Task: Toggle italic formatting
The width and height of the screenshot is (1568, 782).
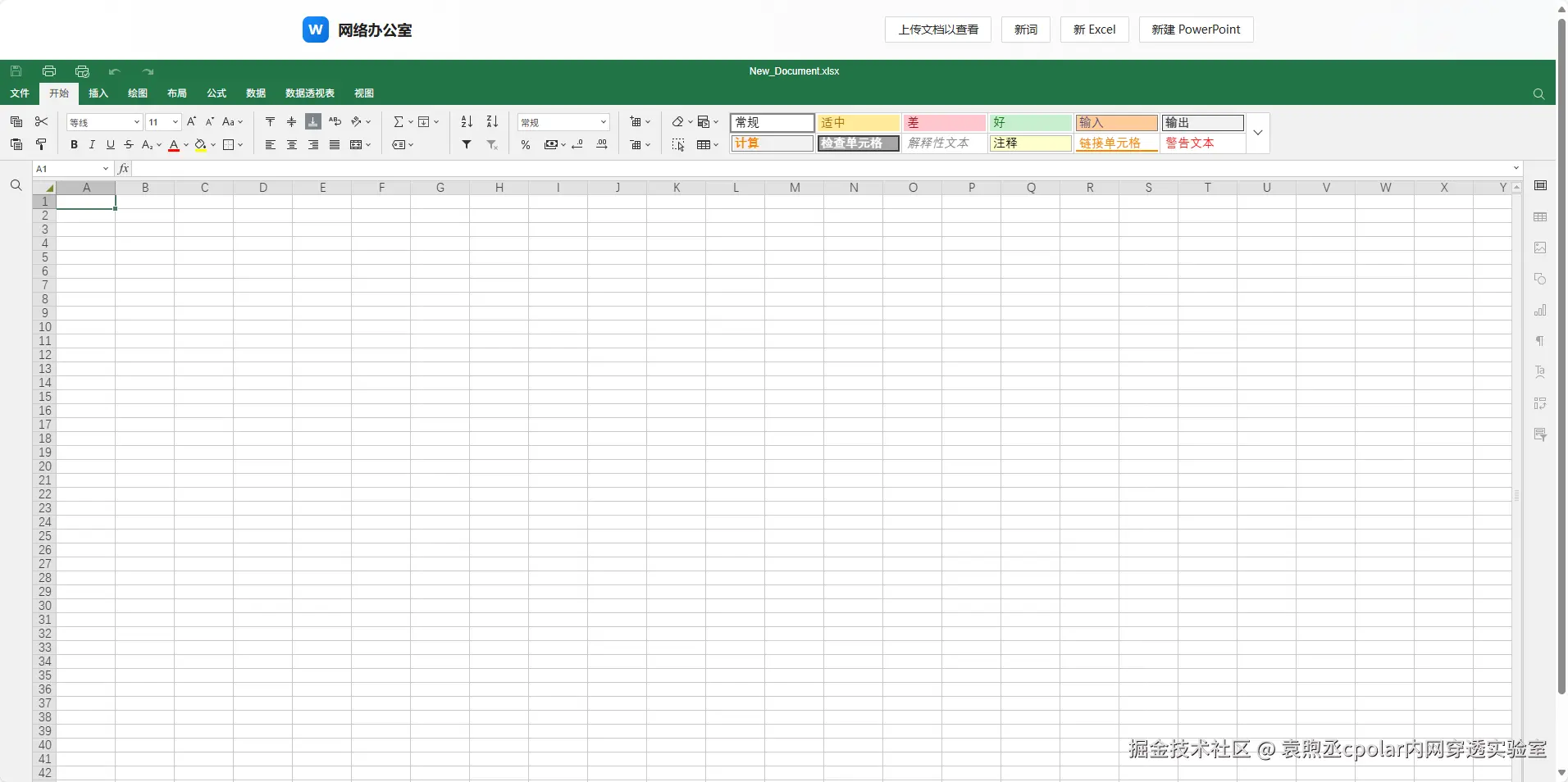Action: click(92, 144)
